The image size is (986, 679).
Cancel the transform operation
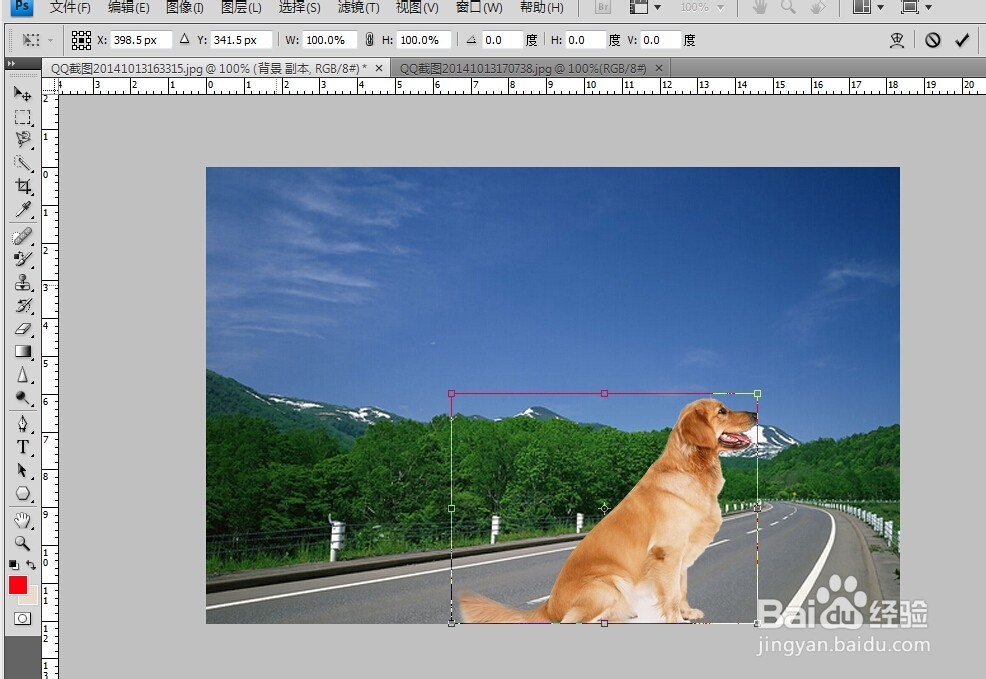(x=933, y=40)
